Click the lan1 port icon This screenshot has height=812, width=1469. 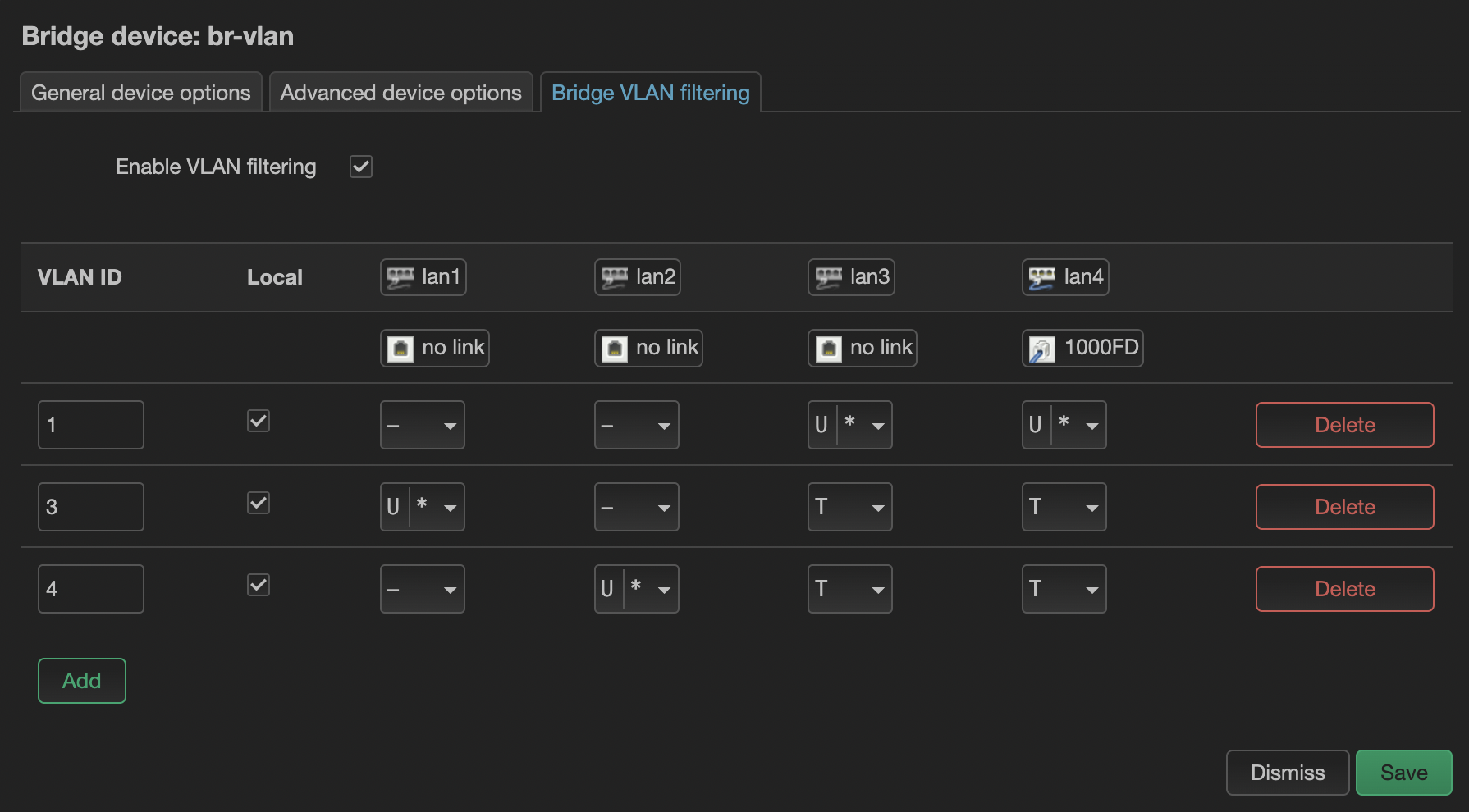pos(400,276)
